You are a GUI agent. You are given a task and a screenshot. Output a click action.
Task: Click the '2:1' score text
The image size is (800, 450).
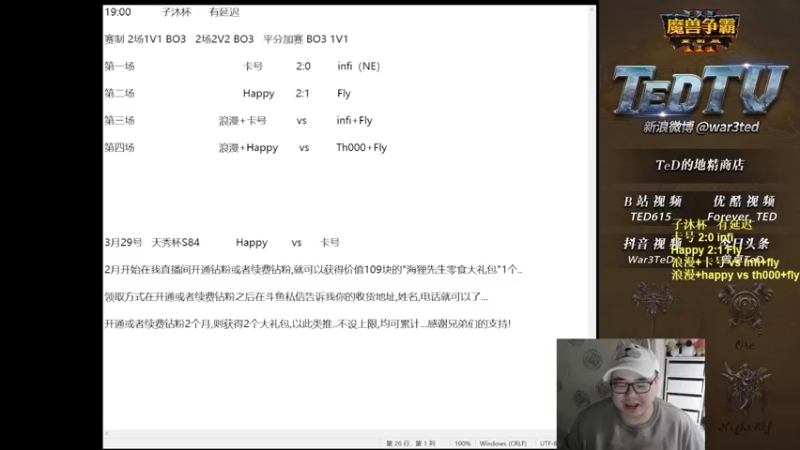(x=302, y=93)
